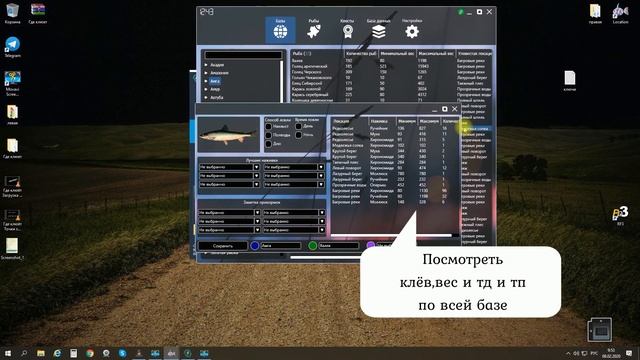Launch Chrome from the taskbar

[90, 353]
